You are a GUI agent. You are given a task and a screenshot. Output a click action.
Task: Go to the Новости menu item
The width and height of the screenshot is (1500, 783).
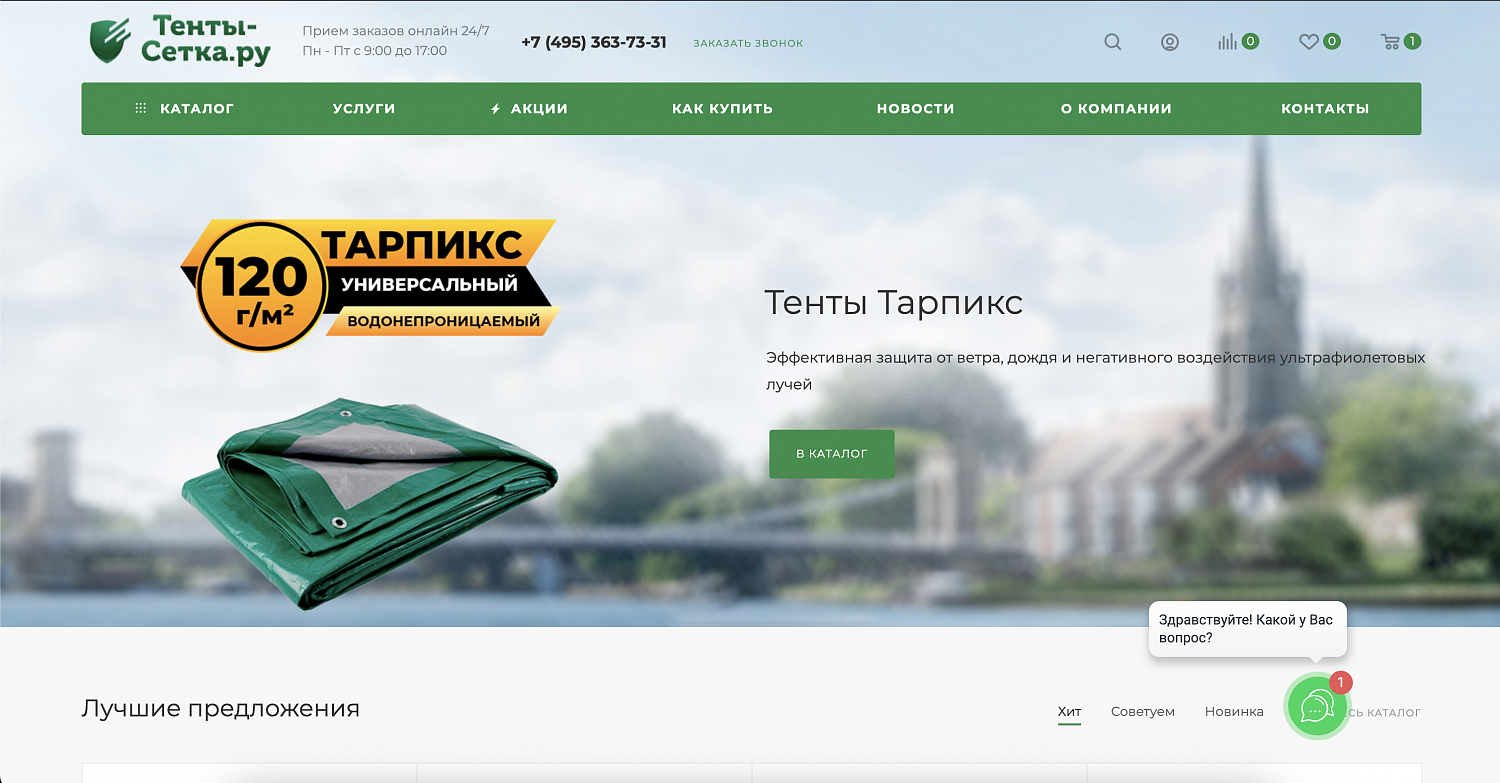[915, 109]
